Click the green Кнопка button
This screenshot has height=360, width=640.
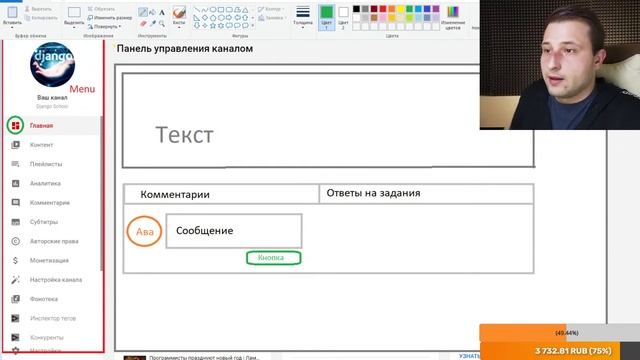[273, 258]
